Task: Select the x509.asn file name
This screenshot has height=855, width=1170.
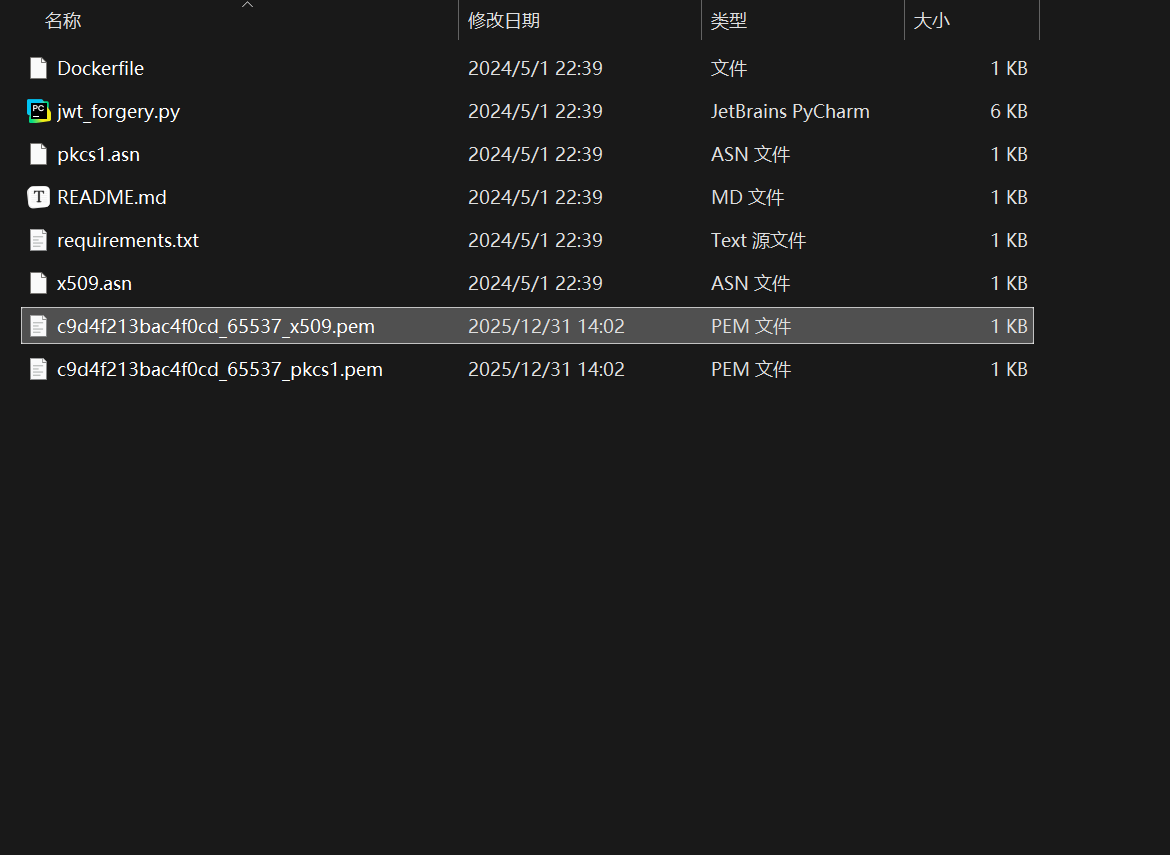Action: [x=95, y=284]
